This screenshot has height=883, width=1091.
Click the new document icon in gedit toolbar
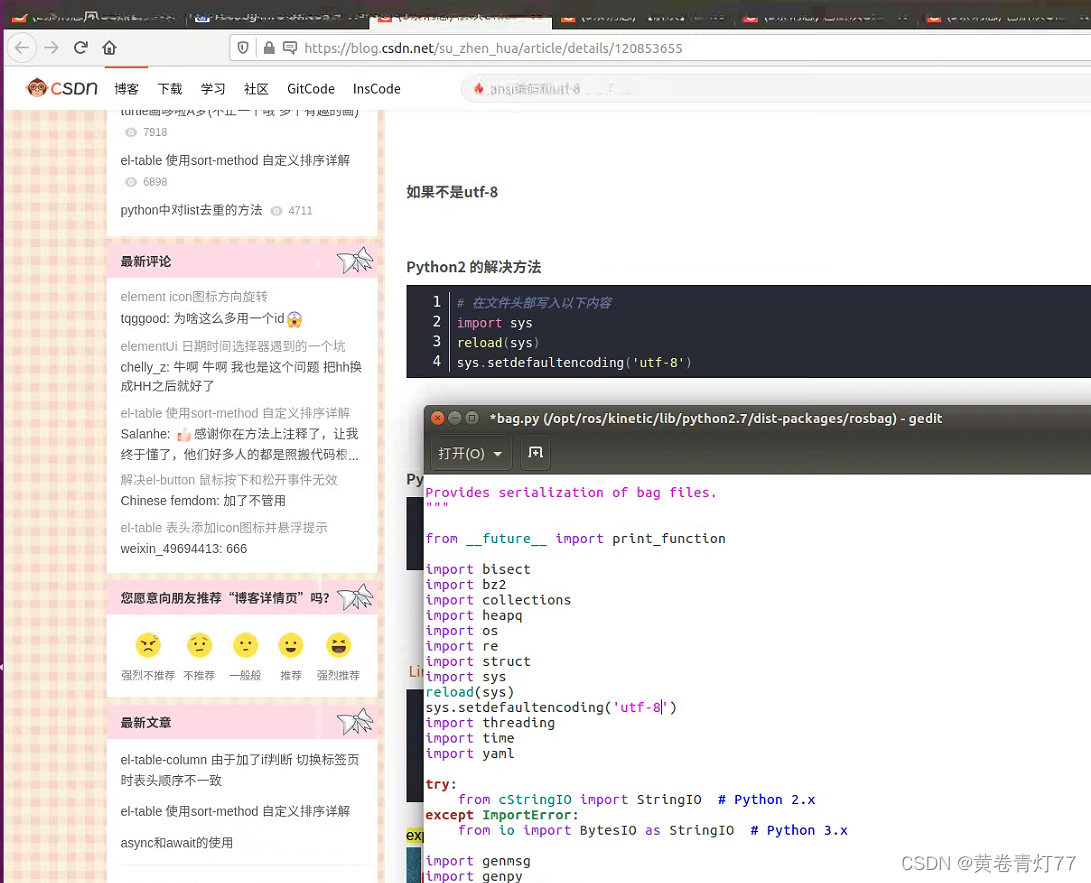coord(535,453)
